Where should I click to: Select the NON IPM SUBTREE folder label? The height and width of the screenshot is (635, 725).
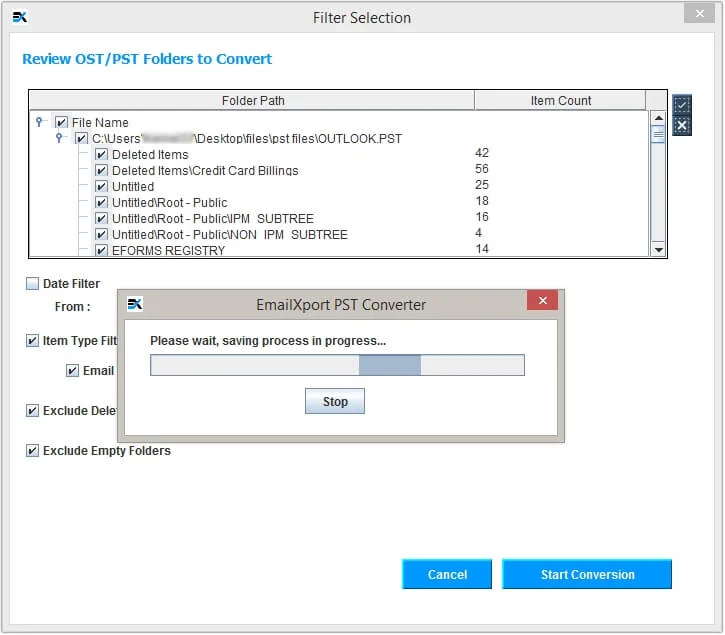[x=230, y=234]
